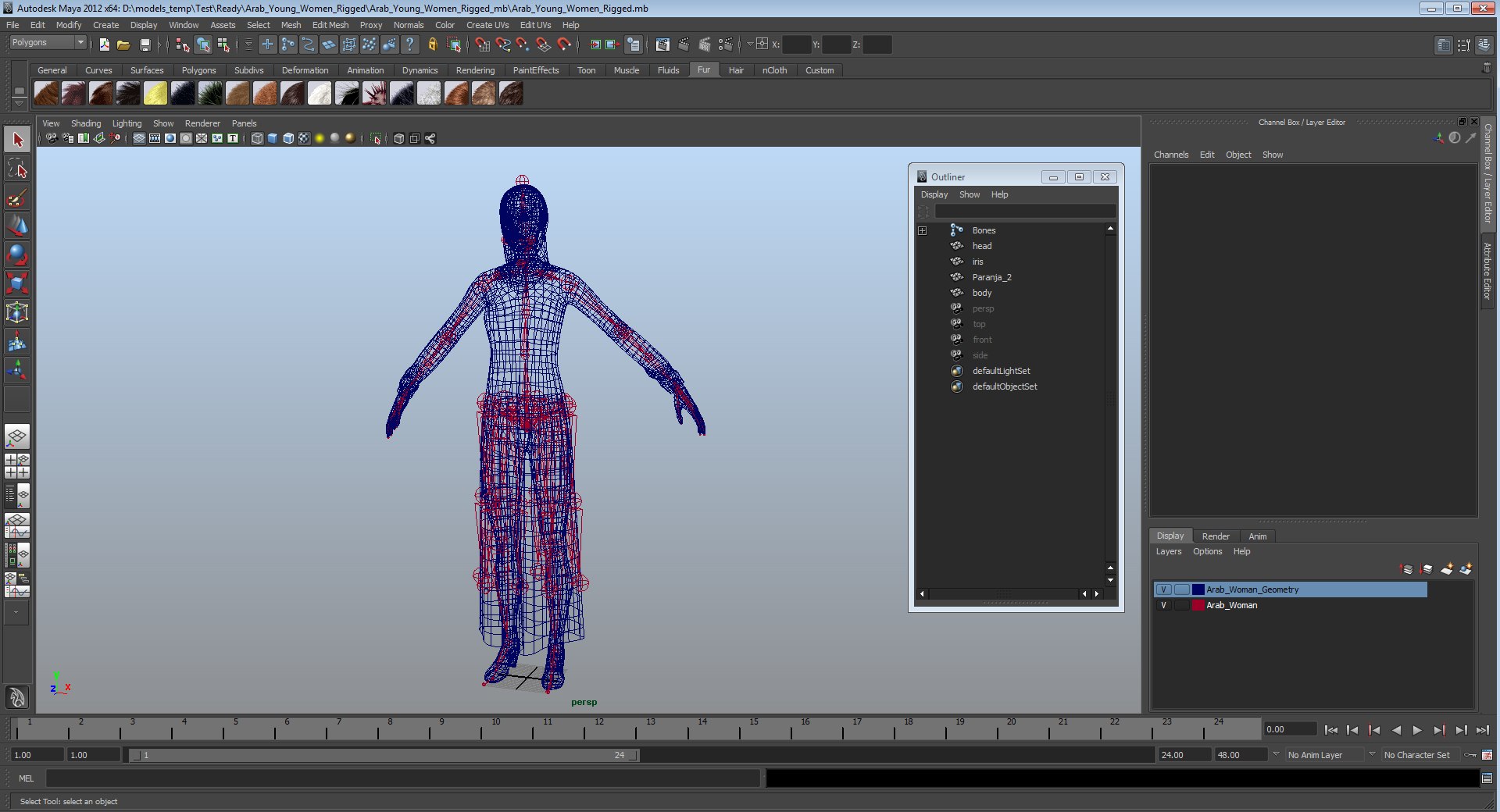Viewport: 1500px width, 812px height.
Task: Toggle the selection lock icon
Action: (x=432, y=45)
